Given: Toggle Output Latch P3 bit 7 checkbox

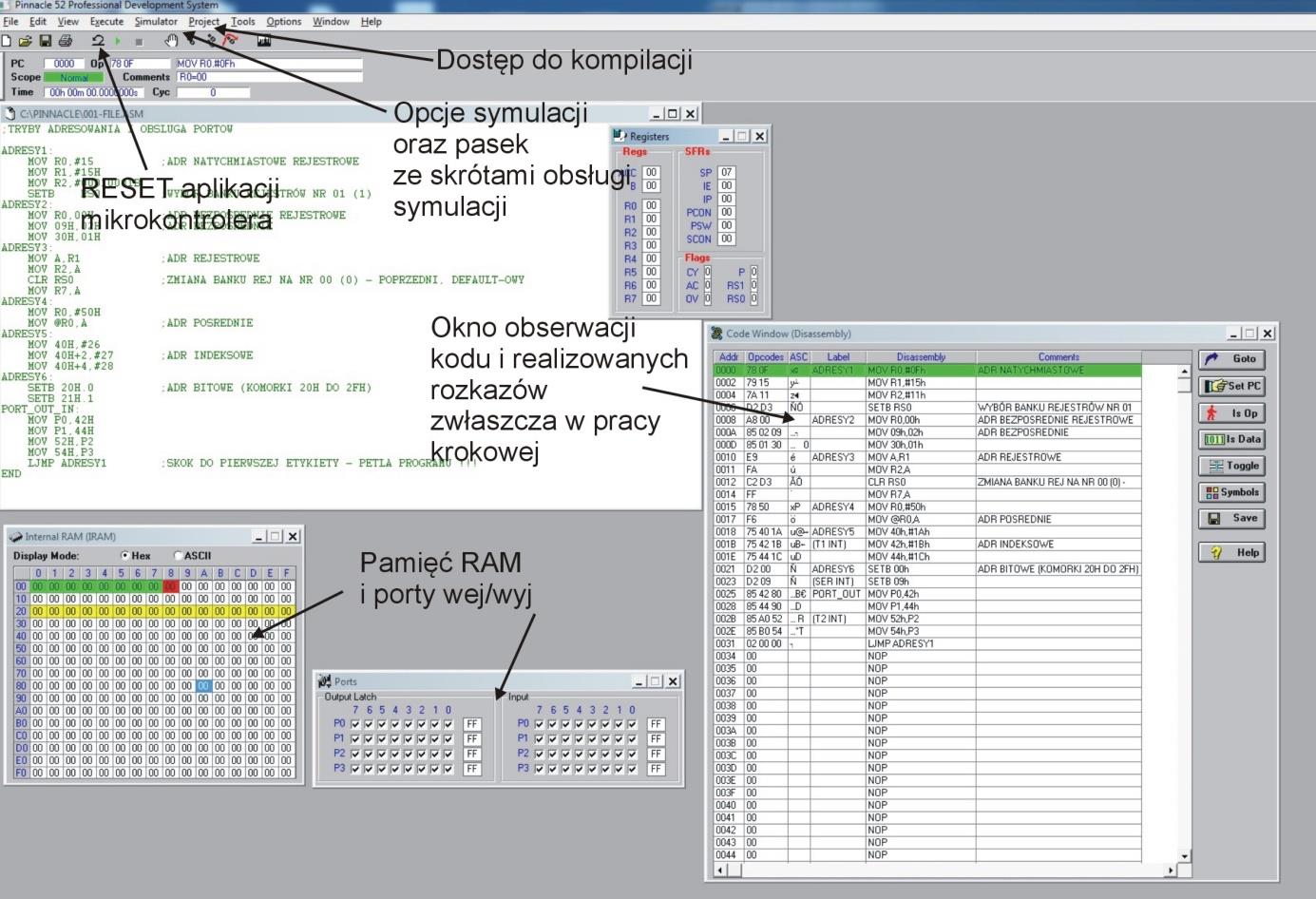Looking at the screenshot, I should 355,770.
